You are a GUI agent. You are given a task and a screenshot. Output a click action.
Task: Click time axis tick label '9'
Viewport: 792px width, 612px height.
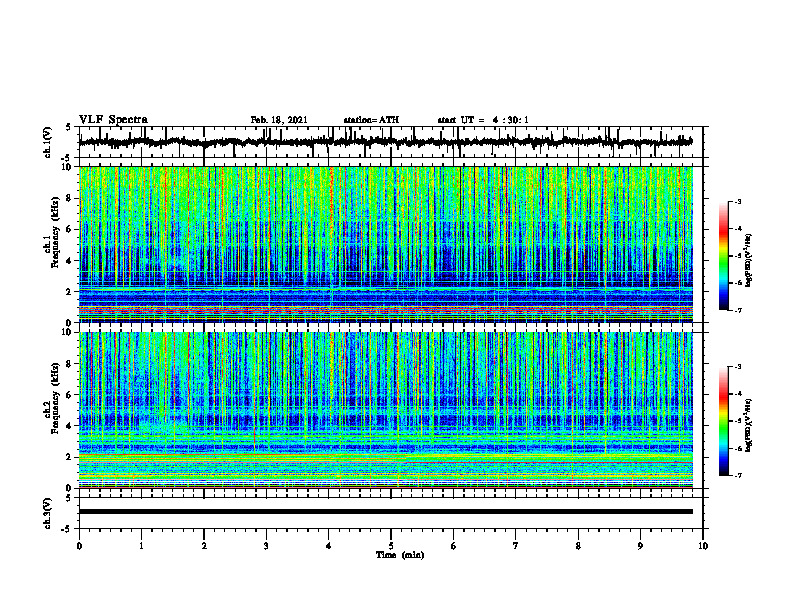[x=640, y=546]
